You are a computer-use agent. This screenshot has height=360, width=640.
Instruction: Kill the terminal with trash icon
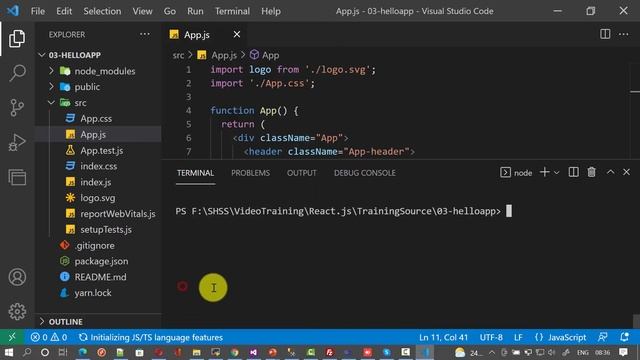coord(591,173)
